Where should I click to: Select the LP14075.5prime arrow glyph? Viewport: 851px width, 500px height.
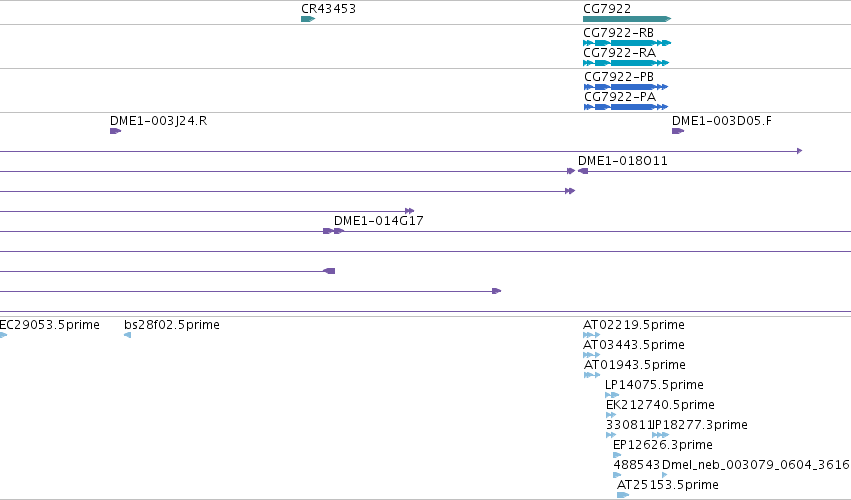coord(612,395)
